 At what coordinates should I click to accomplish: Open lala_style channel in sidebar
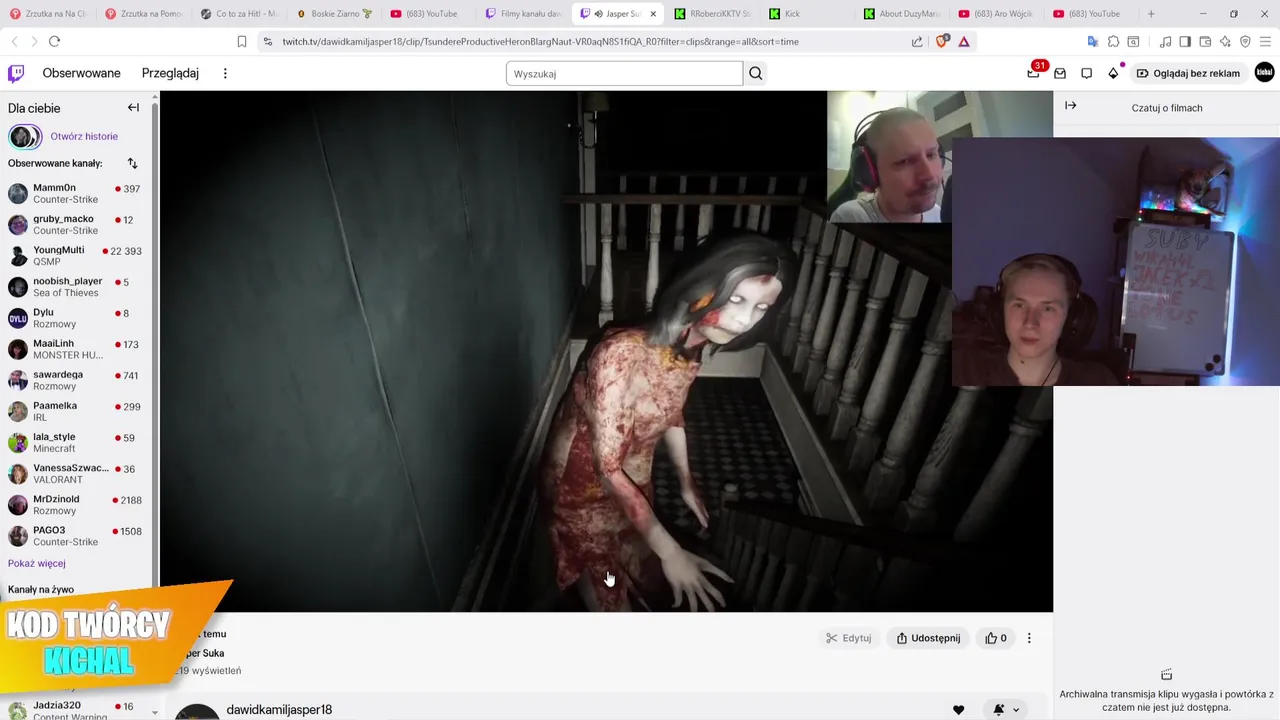click(75, 442)
